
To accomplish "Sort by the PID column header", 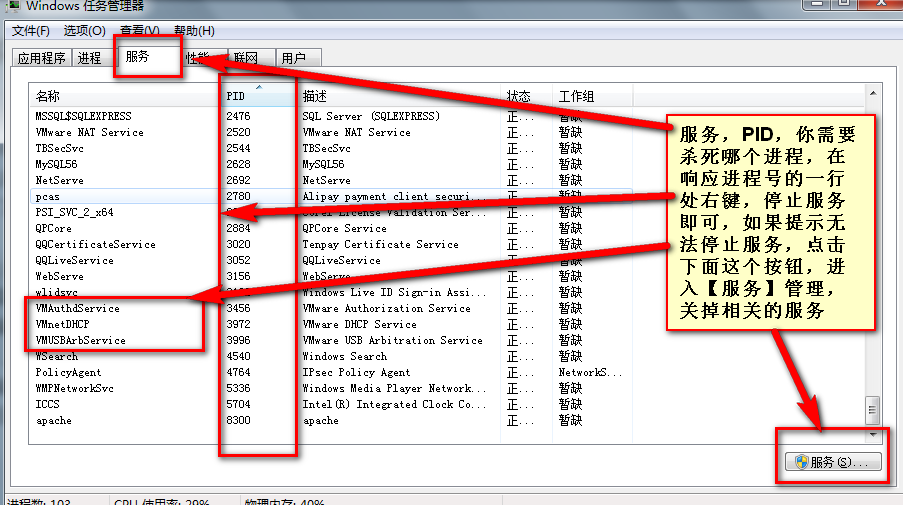I will click(x=257, y=96).
